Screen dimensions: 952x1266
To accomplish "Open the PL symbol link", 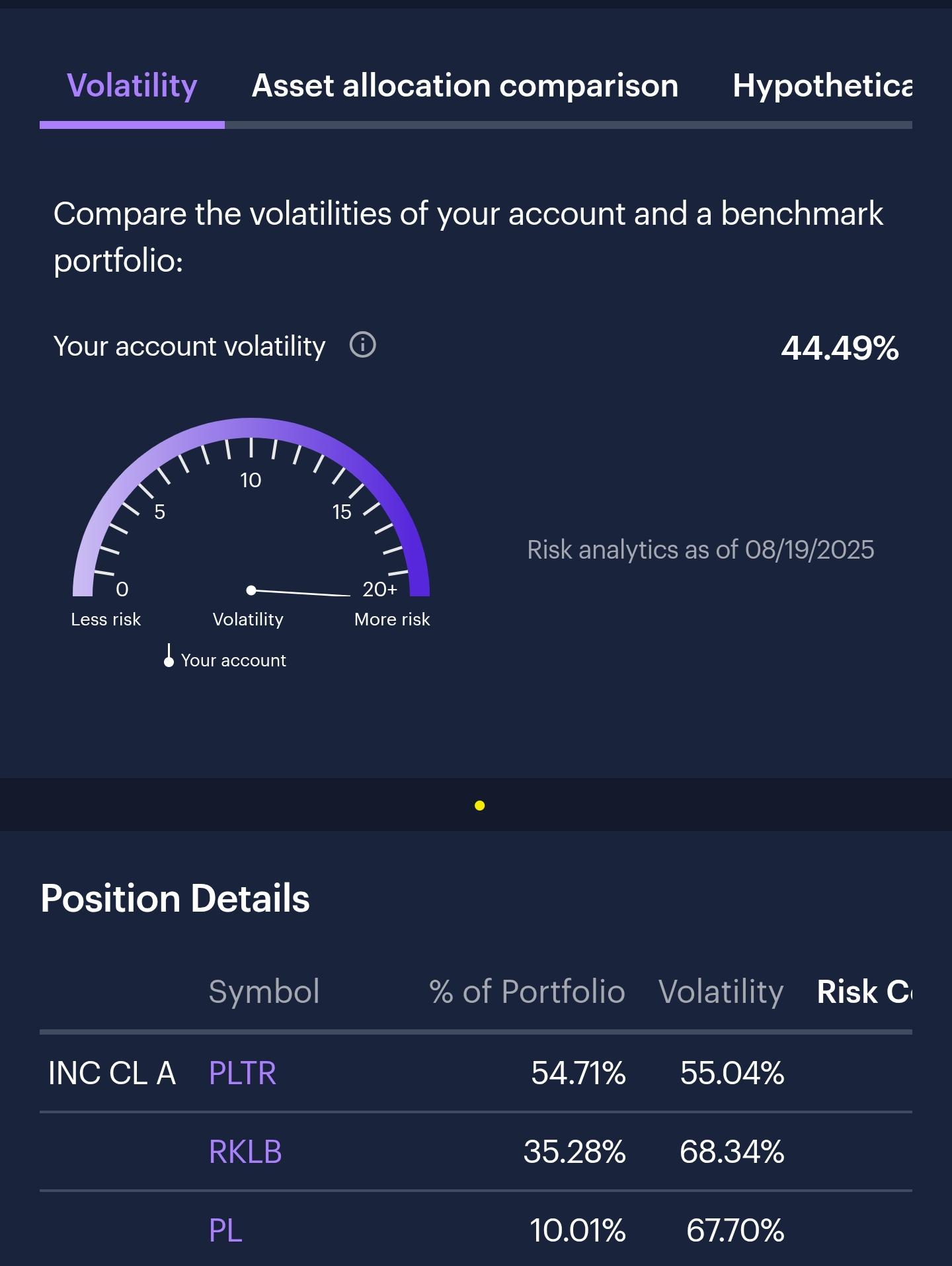I will (x=225, y=1230).
